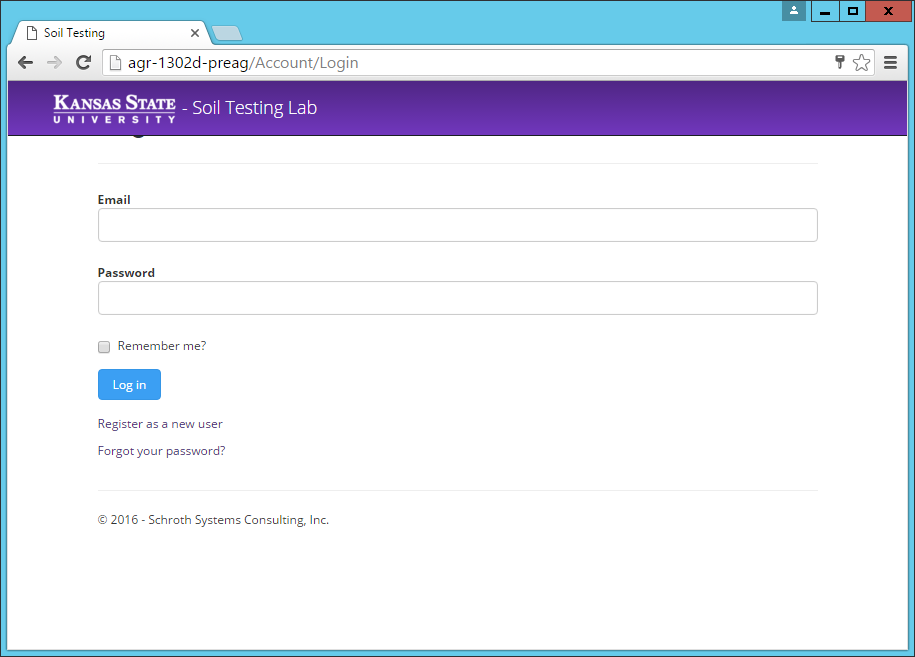Click the address bar URL

click(243, 62)
